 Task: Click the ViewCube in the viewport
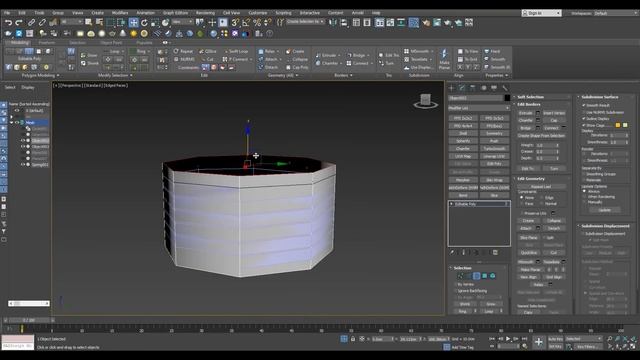click(x=425, y=101)
